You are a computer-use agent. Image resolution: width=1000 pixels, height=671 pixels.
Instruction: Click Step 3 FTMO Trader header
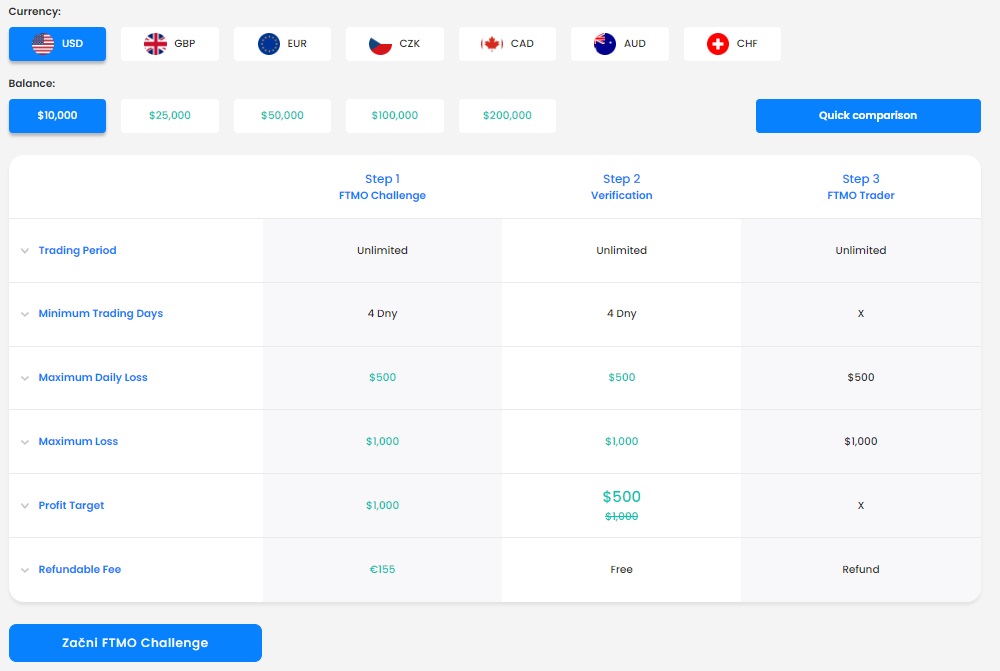[x=861, y=187]
